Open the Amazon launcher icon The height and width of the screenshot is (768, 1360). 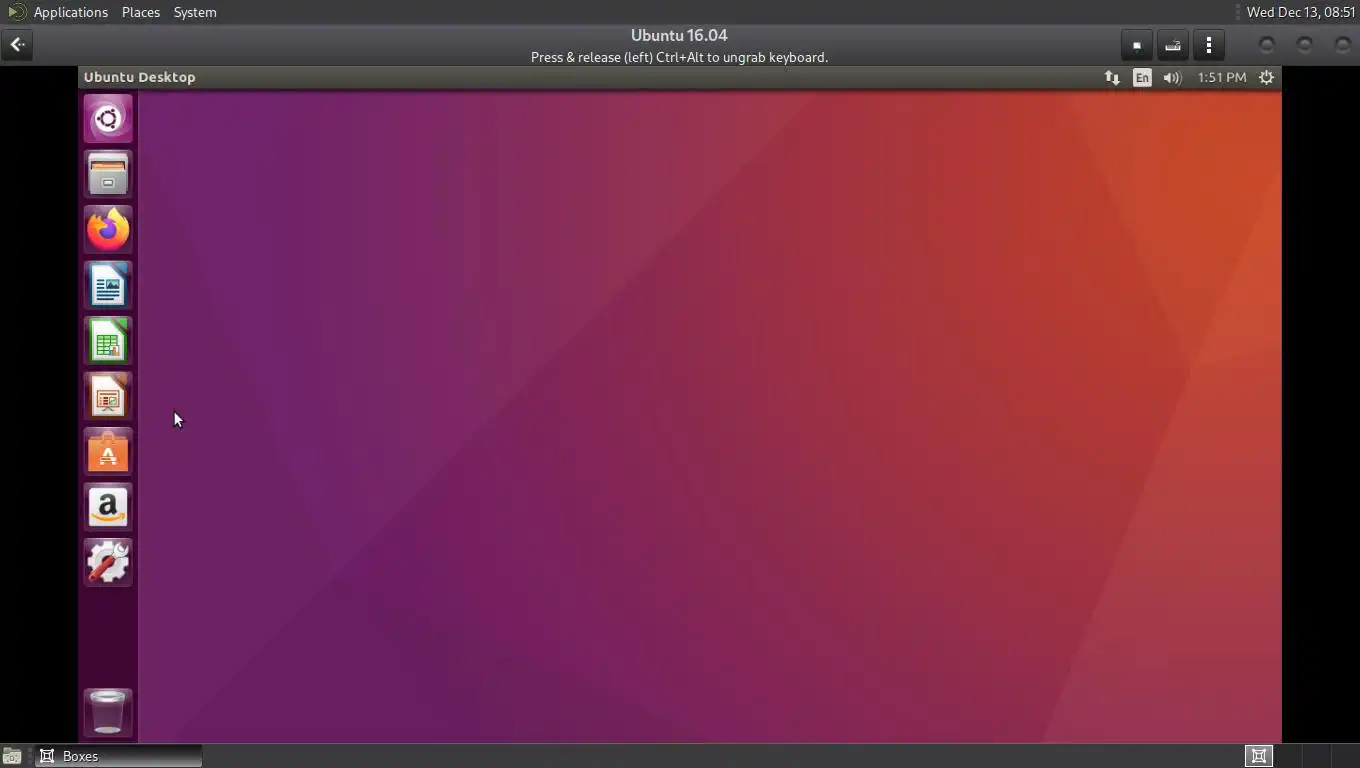click(108, 507)
